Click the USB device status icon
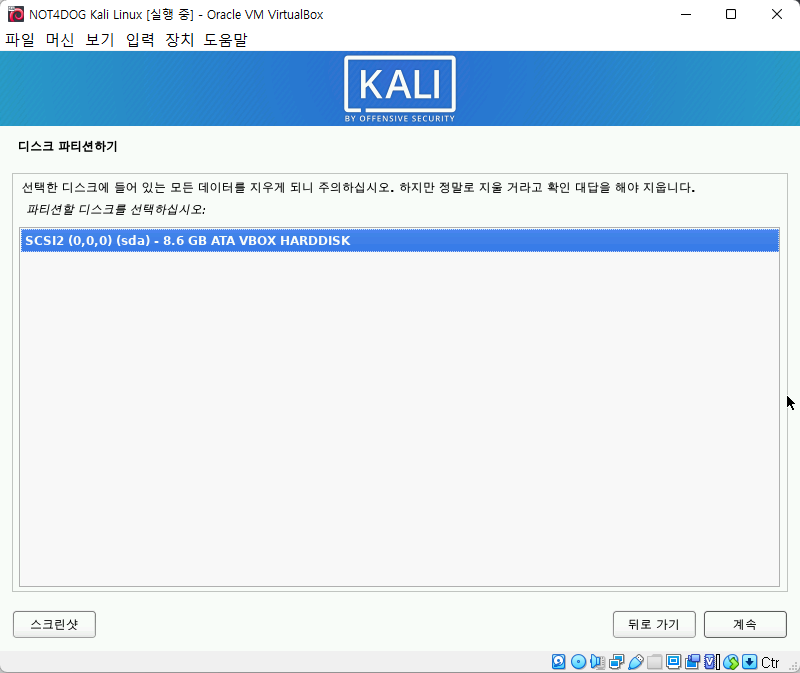 (x=636, y=662)
